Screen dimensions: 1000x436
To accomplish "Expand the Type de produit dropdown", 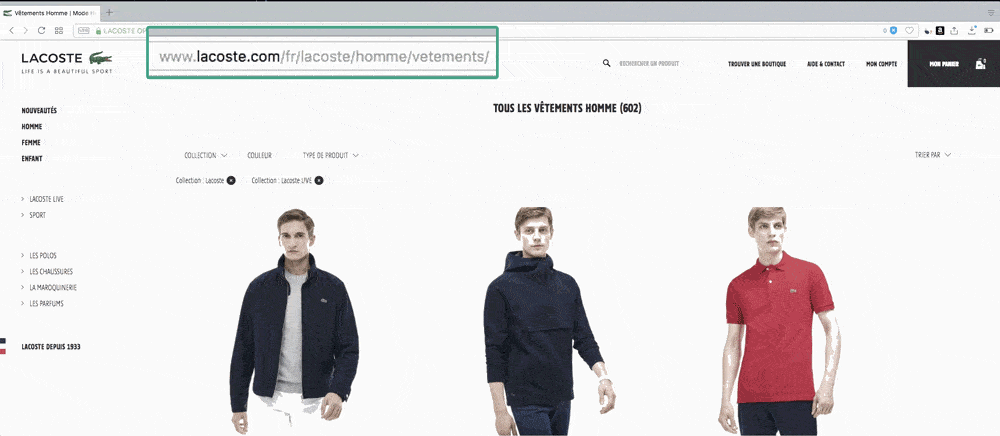I will click(330, 155).
